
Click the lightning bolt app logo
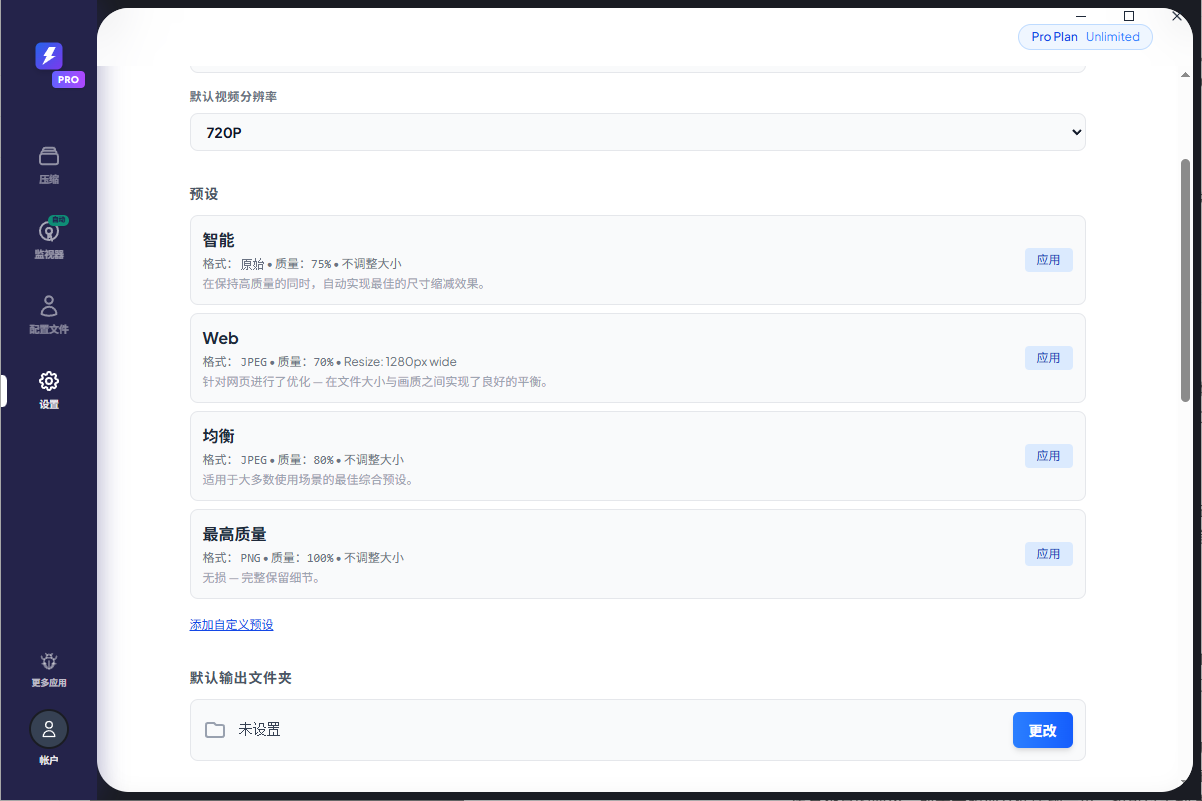(x=49, y=56)
